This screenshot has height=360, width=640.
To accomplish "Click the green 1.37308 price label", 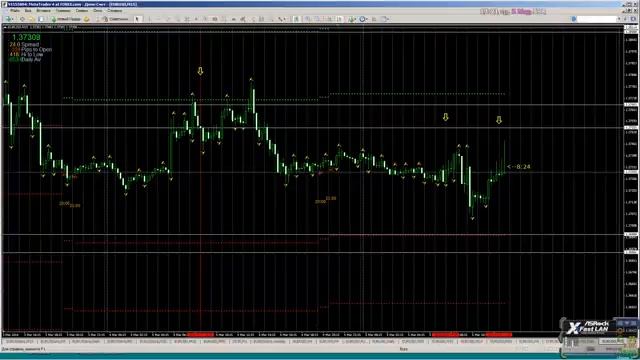I will 26,38.
